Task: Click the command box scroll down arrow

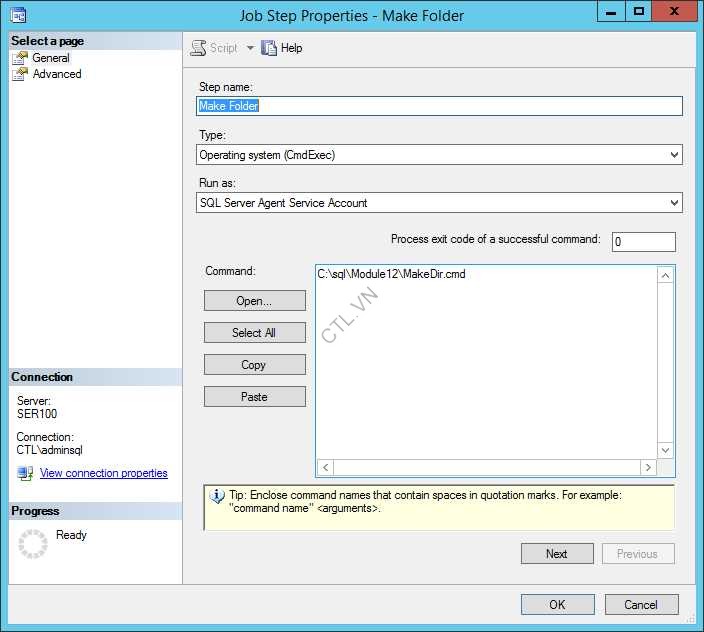Action: [x=665, y=450]
